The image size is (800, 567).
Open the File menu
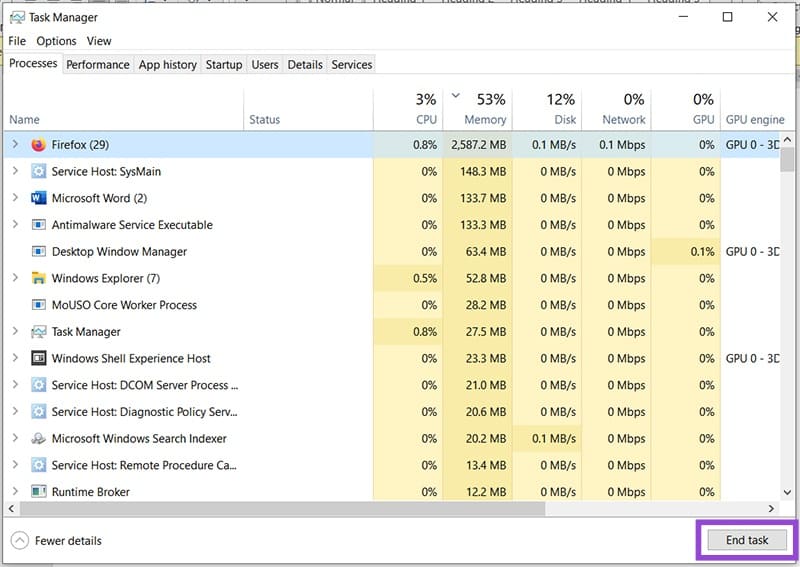pyautogui.click(x=17, y=41)
